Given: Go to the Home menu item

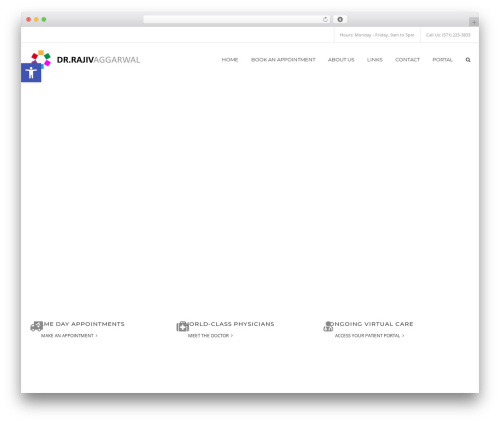Looking at the screenshot, I should (x=230, y=60).
